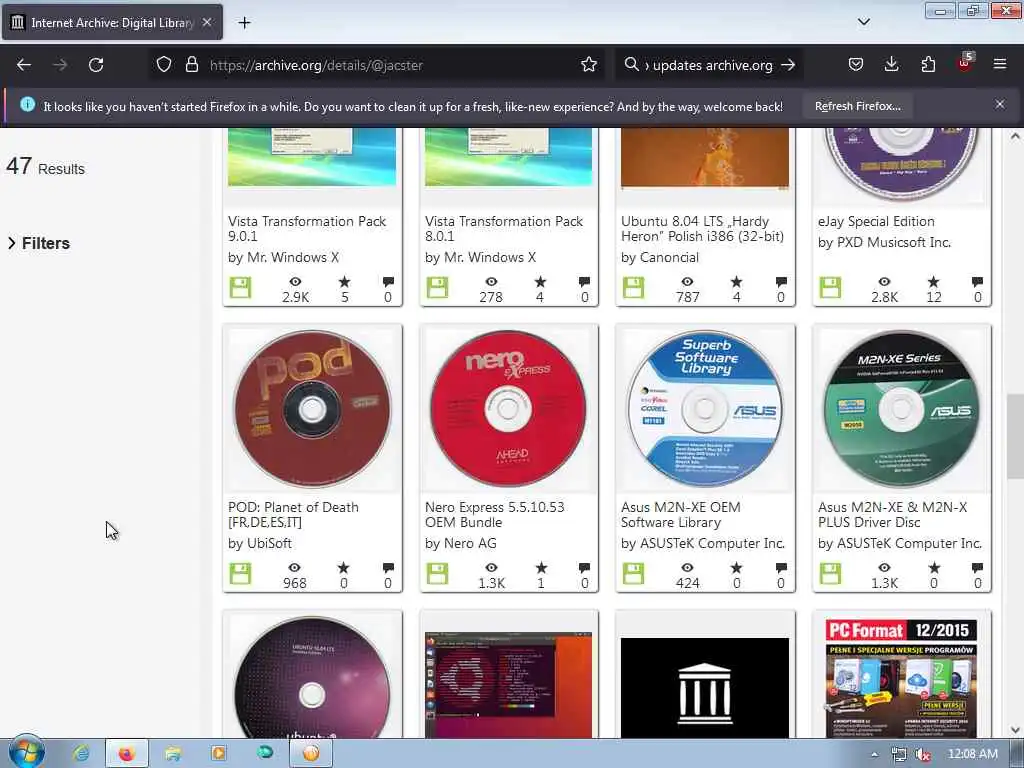Open the Extensions puzzle icon

click(928, 65)
